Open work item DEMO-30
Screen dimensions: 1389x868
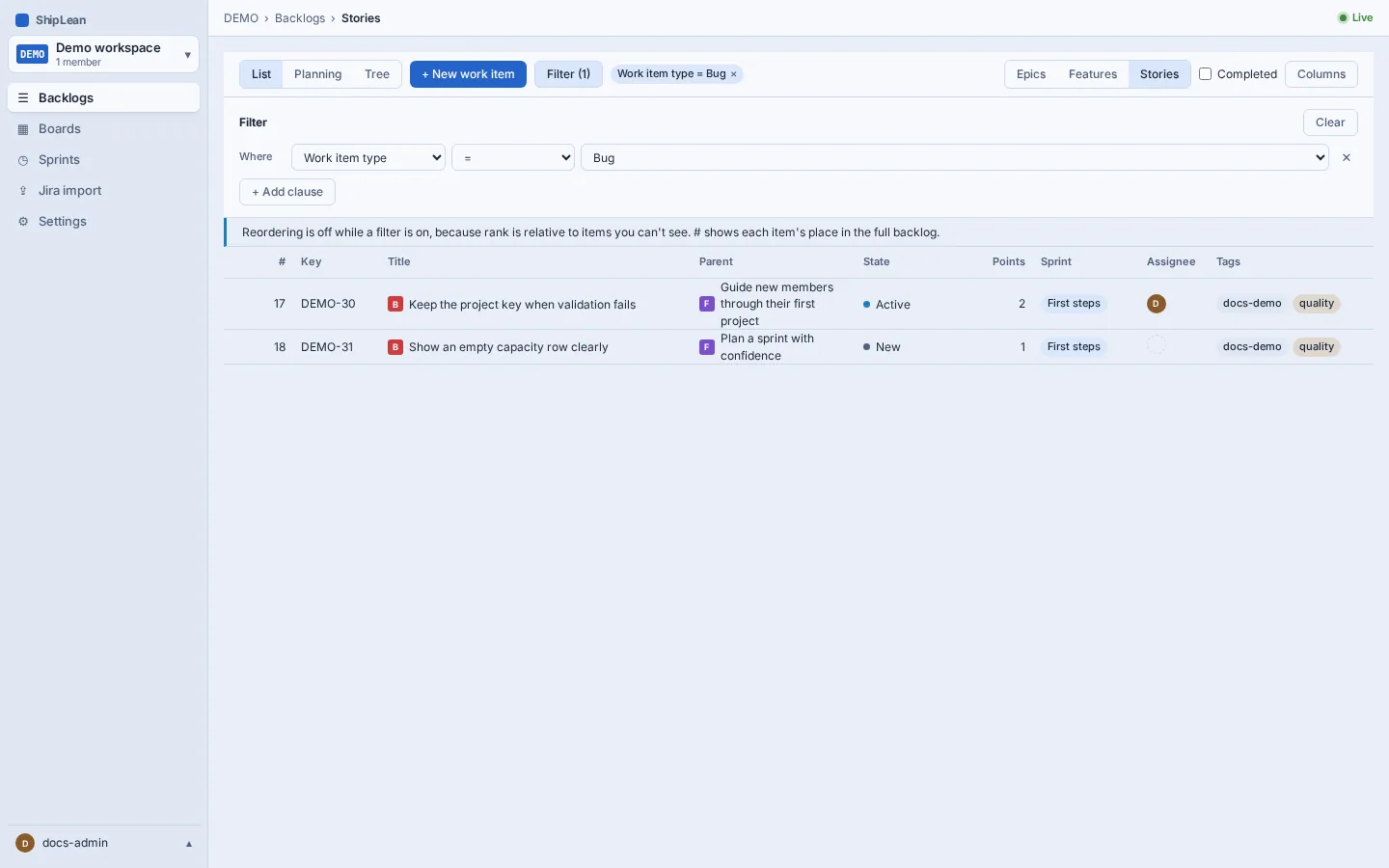point(328,304)
